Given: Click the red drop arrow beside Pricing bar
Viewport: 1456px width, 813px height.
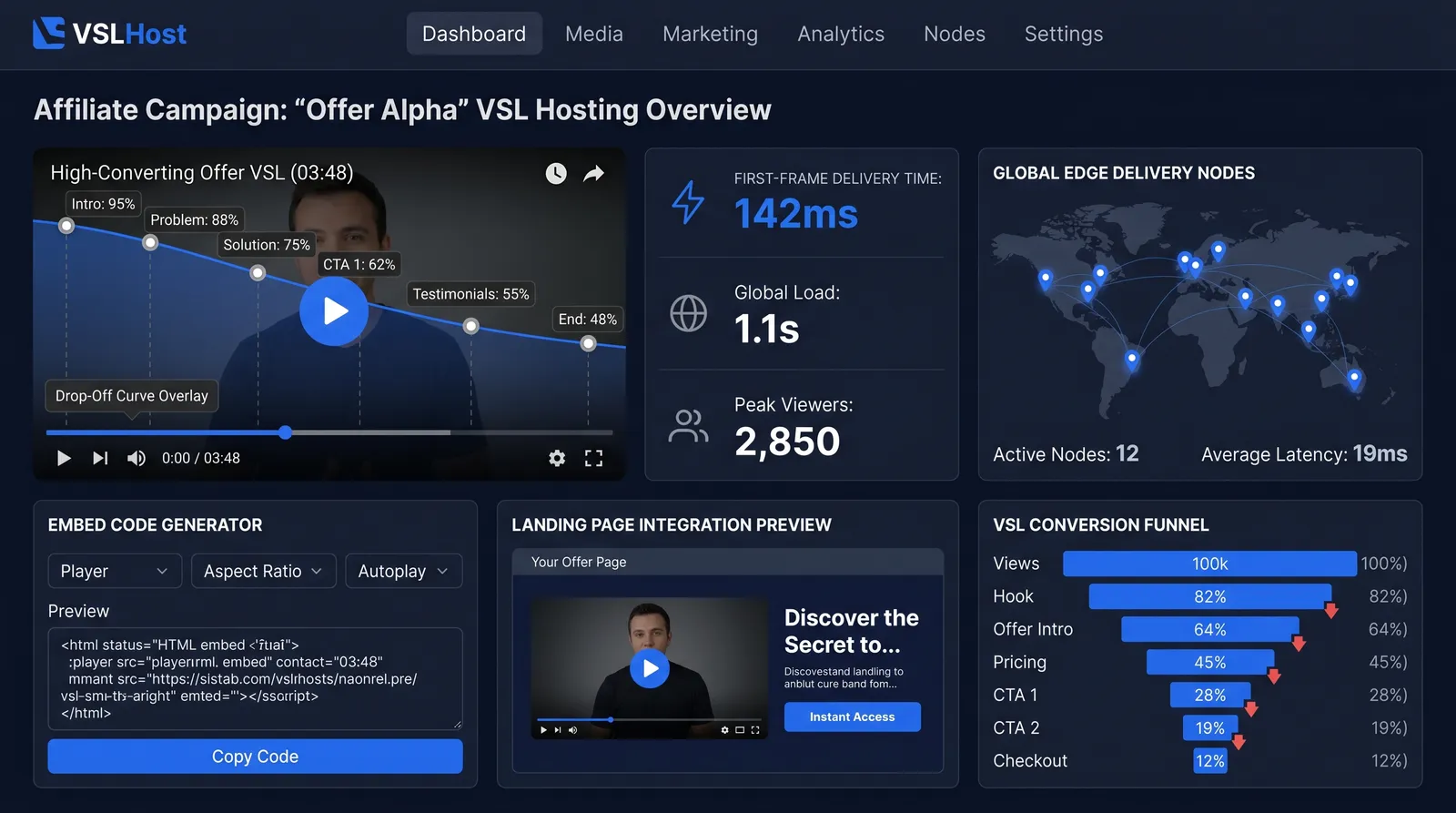Looking at the screenshot, I should point(1274,676).
